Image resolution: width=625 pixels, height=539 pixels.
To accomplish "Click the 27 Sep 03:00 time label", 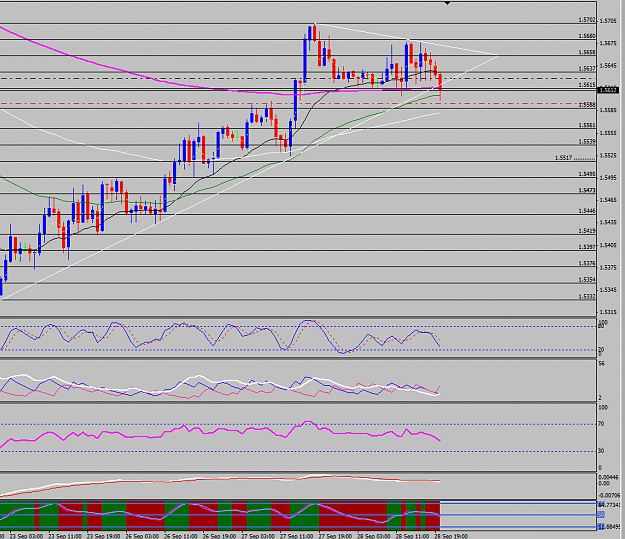I will coord(258,536).
